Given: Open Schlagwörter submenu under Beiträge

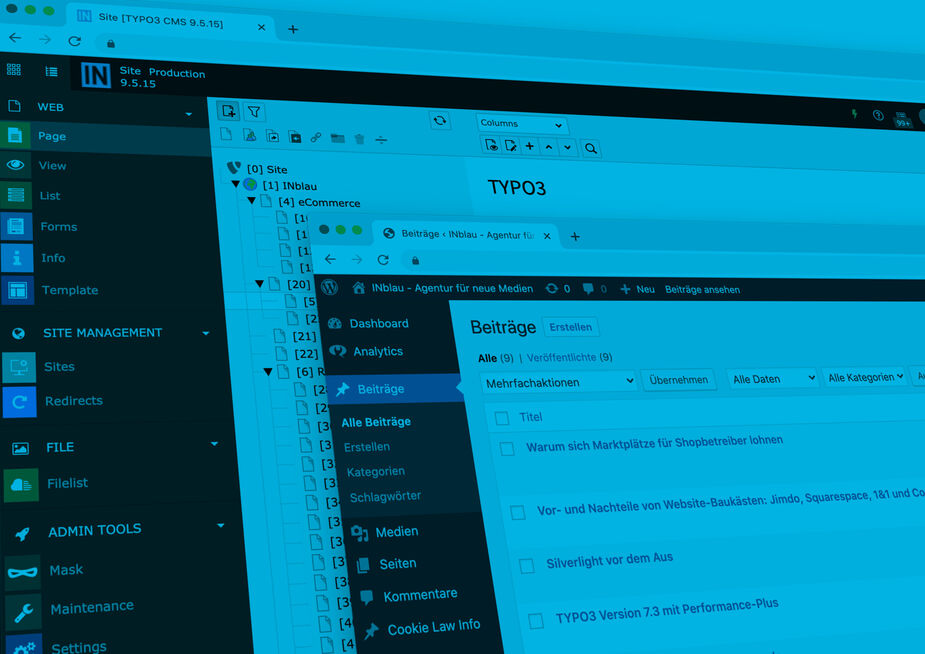Looking at the screenshot, I should point(385,497).
